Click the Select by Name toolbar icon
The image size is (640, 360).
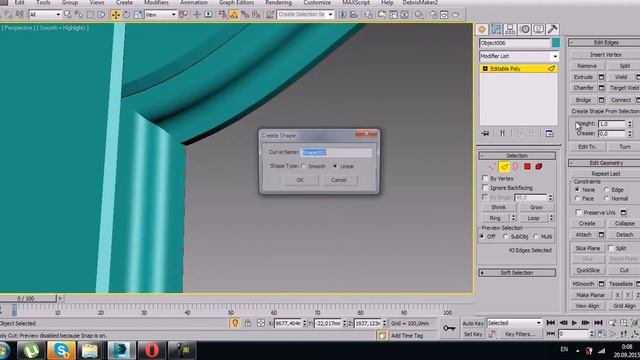[79, 15]
